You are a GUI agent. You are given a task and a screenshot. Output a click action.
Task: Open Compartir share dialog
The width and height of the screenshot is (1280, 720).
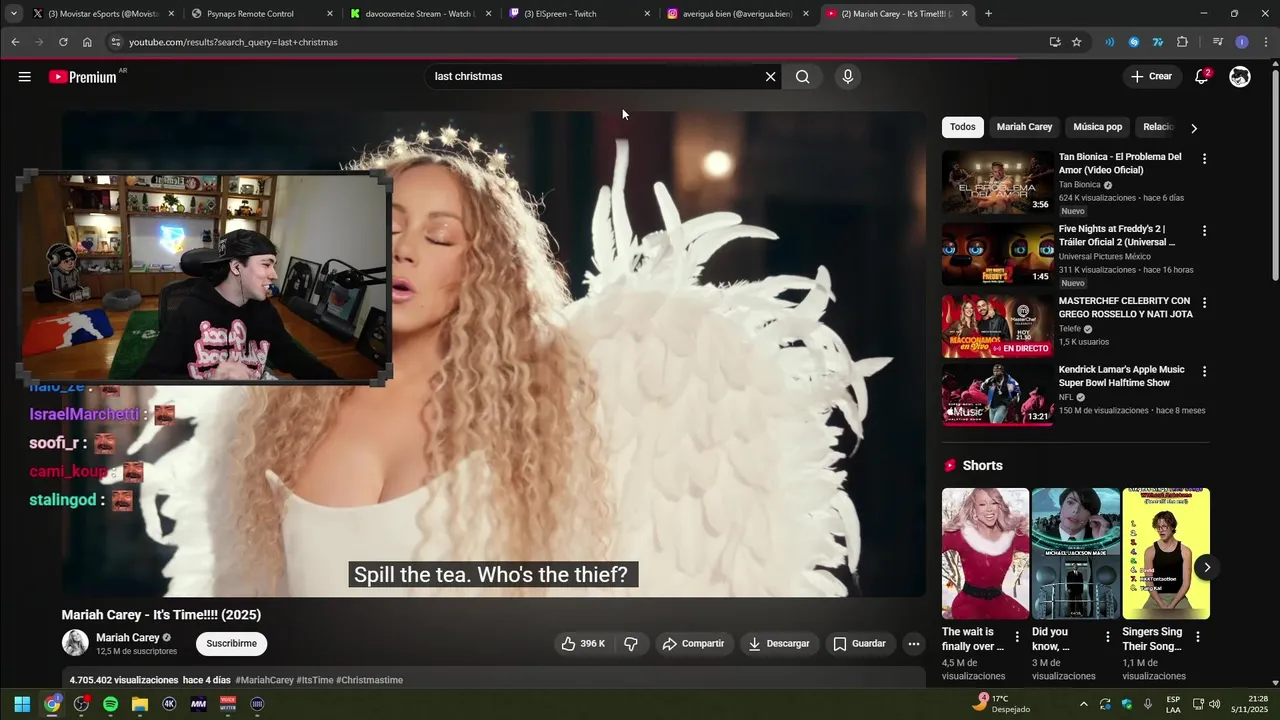pos(693,644)
